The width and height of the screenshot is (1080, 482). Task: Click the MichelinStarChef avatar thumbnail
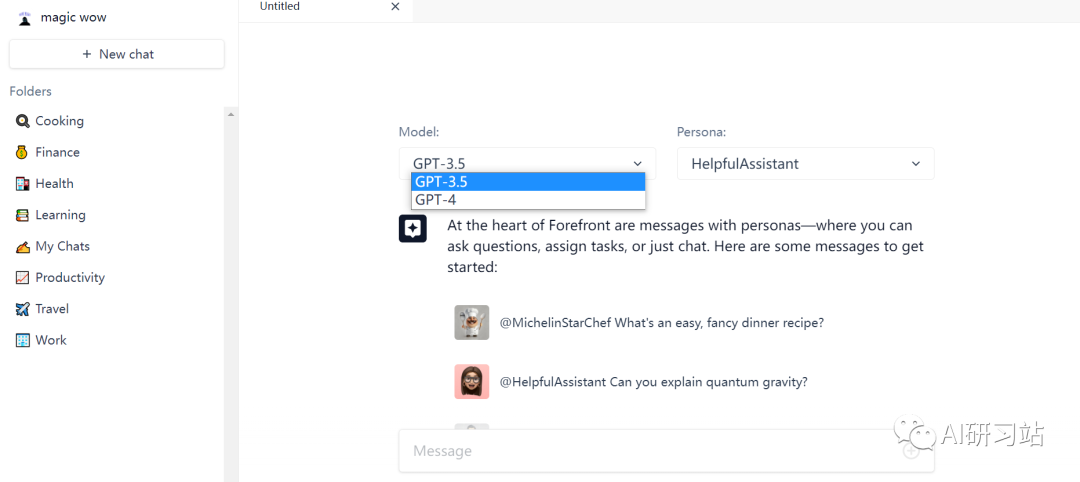472,322
